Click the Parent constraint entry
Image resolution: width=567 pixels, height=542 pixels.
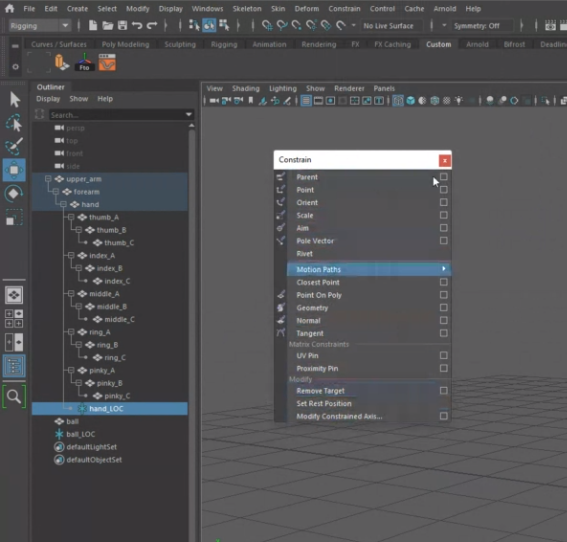(x=307, y=177)
